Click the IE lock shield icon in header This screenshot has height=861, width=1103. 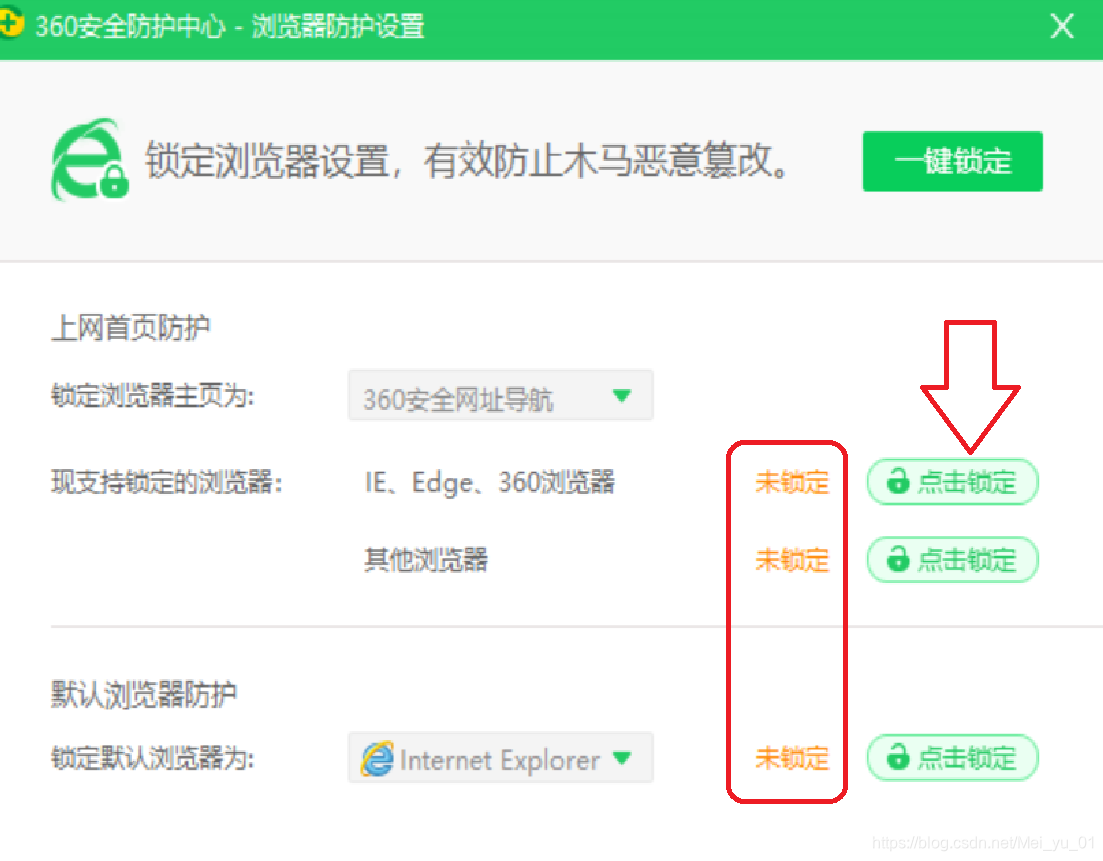point(89,160)
